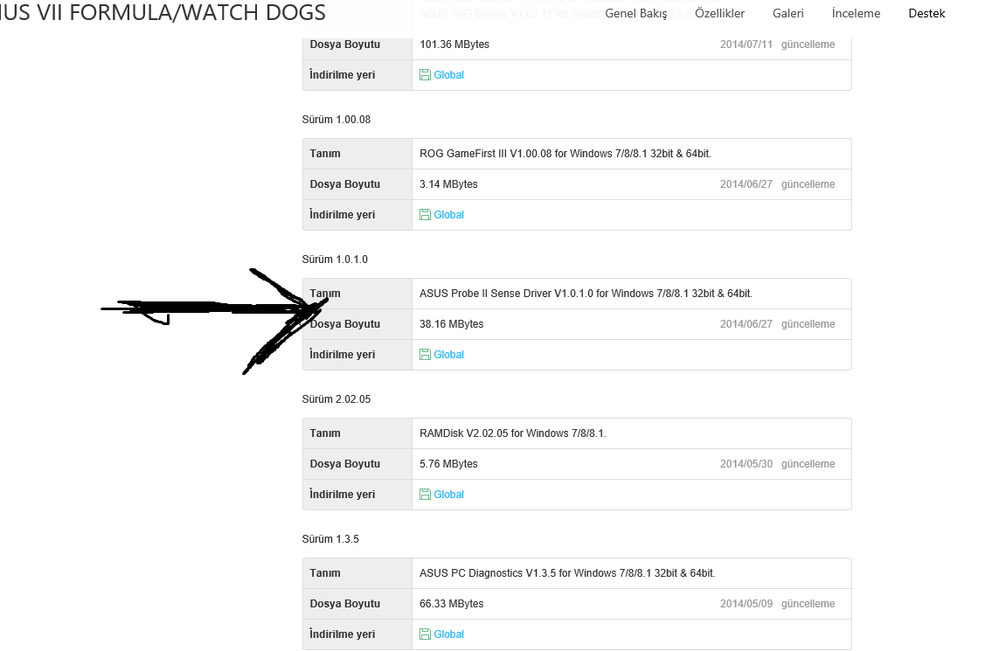Click the floppy disk icon for RAMDisk download
This screenshot has width=999, height=651.
pyautogui.click(x=425, y=494)
